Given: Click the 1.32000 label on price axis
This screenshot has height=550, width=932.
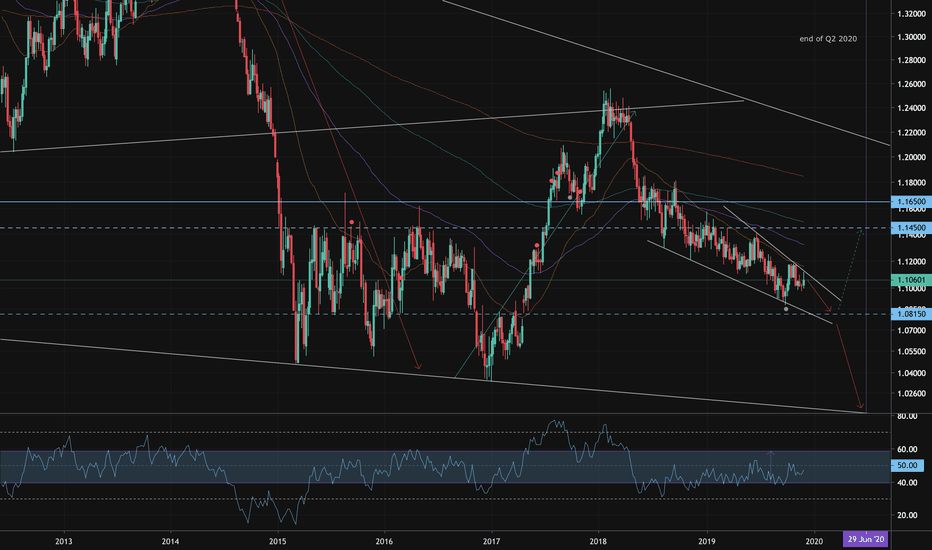Looking at the screenshot, I should click(909, 14).
